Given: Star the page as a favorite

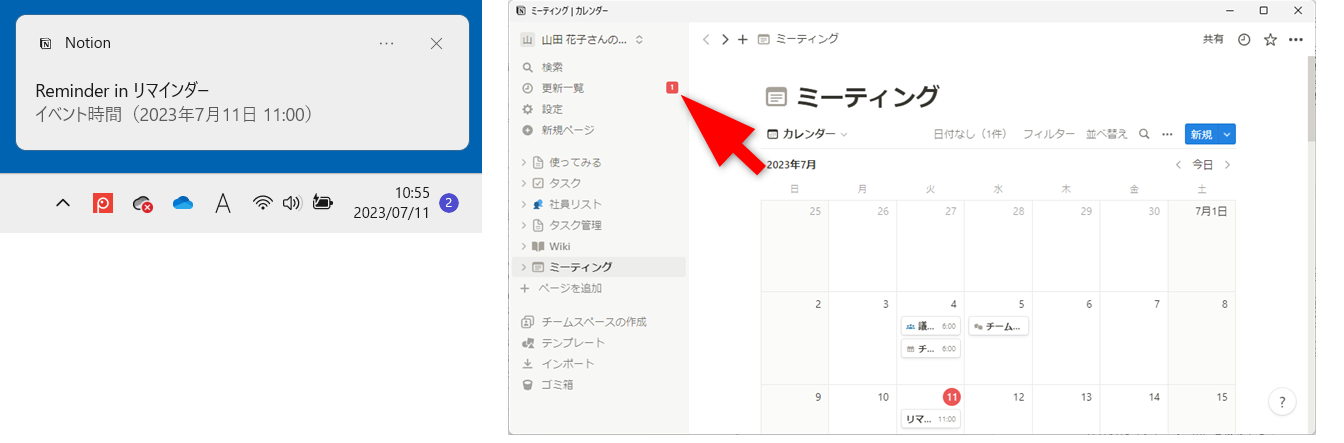Looking at the screenshot, I should pyautogui.click(x=1270, y=40).
